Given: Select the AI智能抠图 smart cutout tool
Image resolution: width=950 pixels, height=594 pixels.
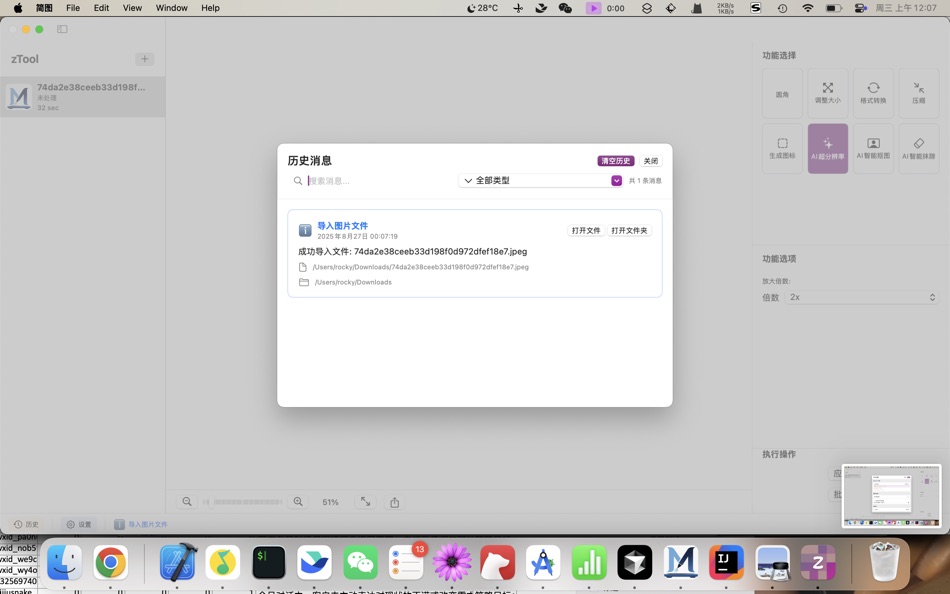Looking at the screenshot, I should point(873,147).
